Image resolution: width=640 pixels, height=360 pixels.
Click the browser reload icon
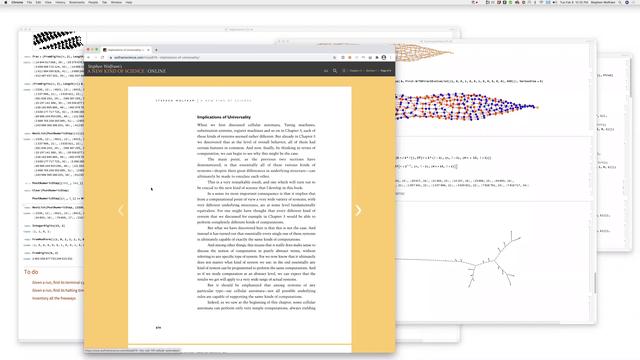(102, 58)
